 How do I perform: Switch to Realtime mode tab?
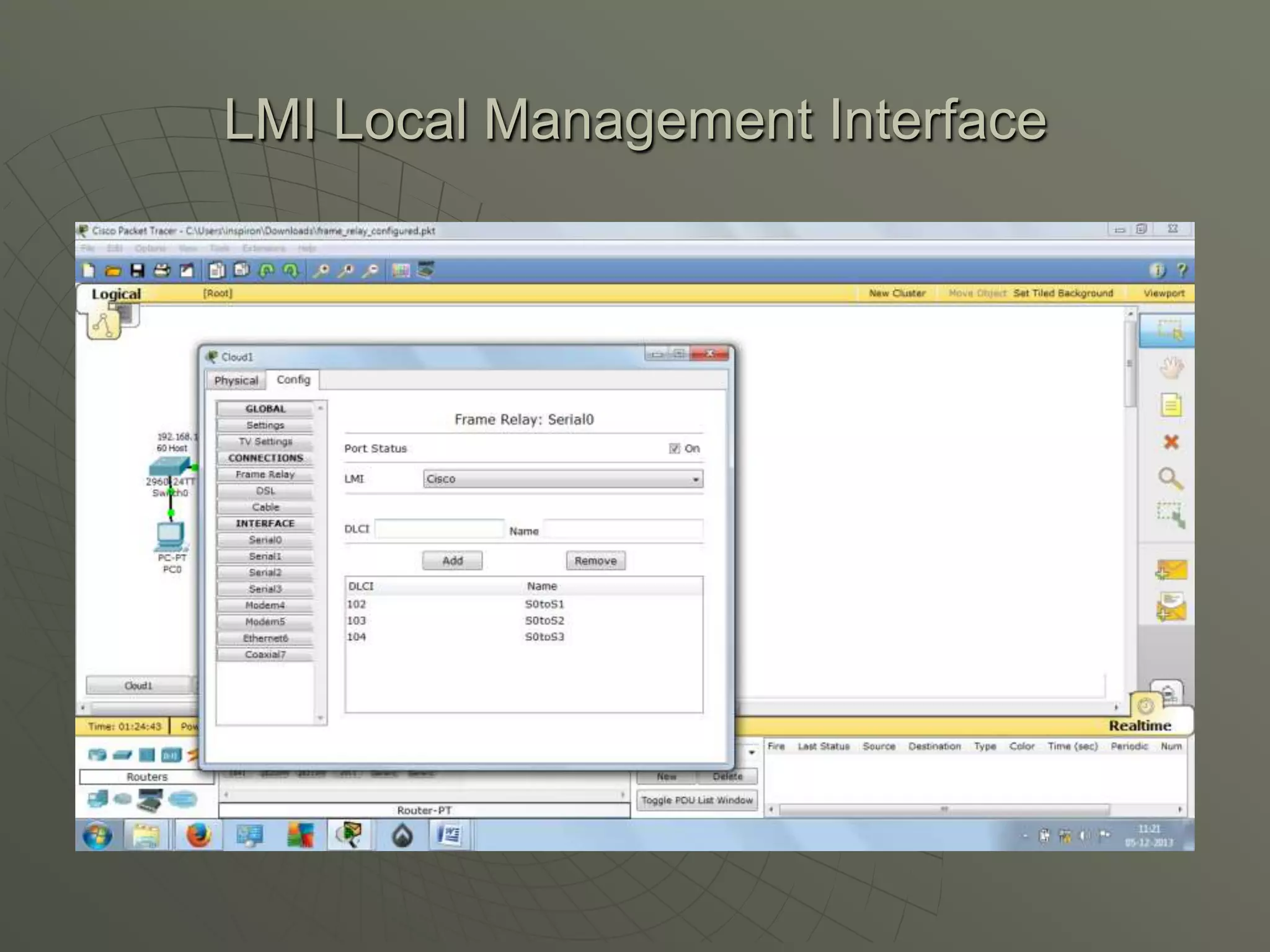click(1140, 725)
